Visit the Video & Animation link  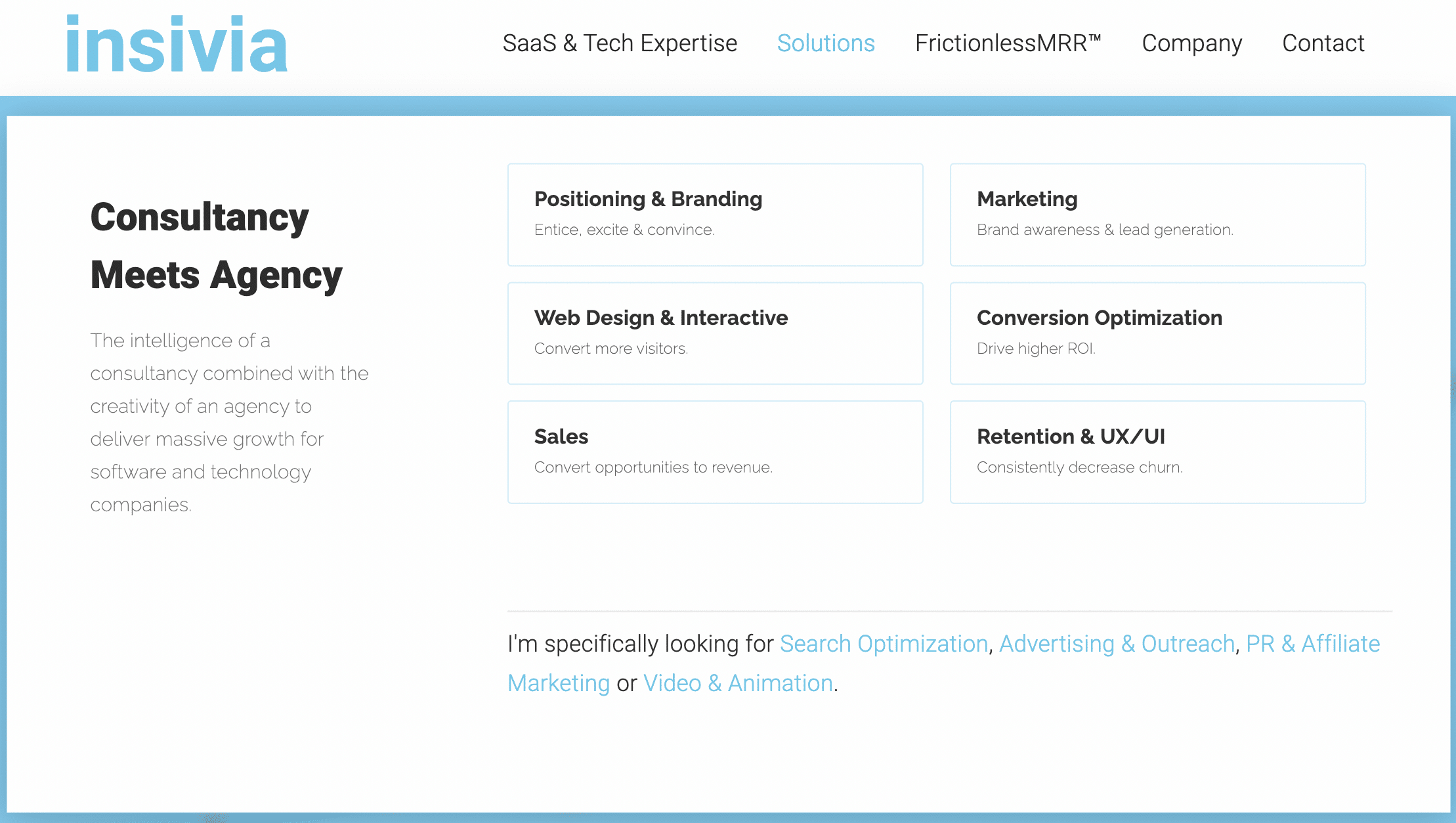click(x=738, y=683)
